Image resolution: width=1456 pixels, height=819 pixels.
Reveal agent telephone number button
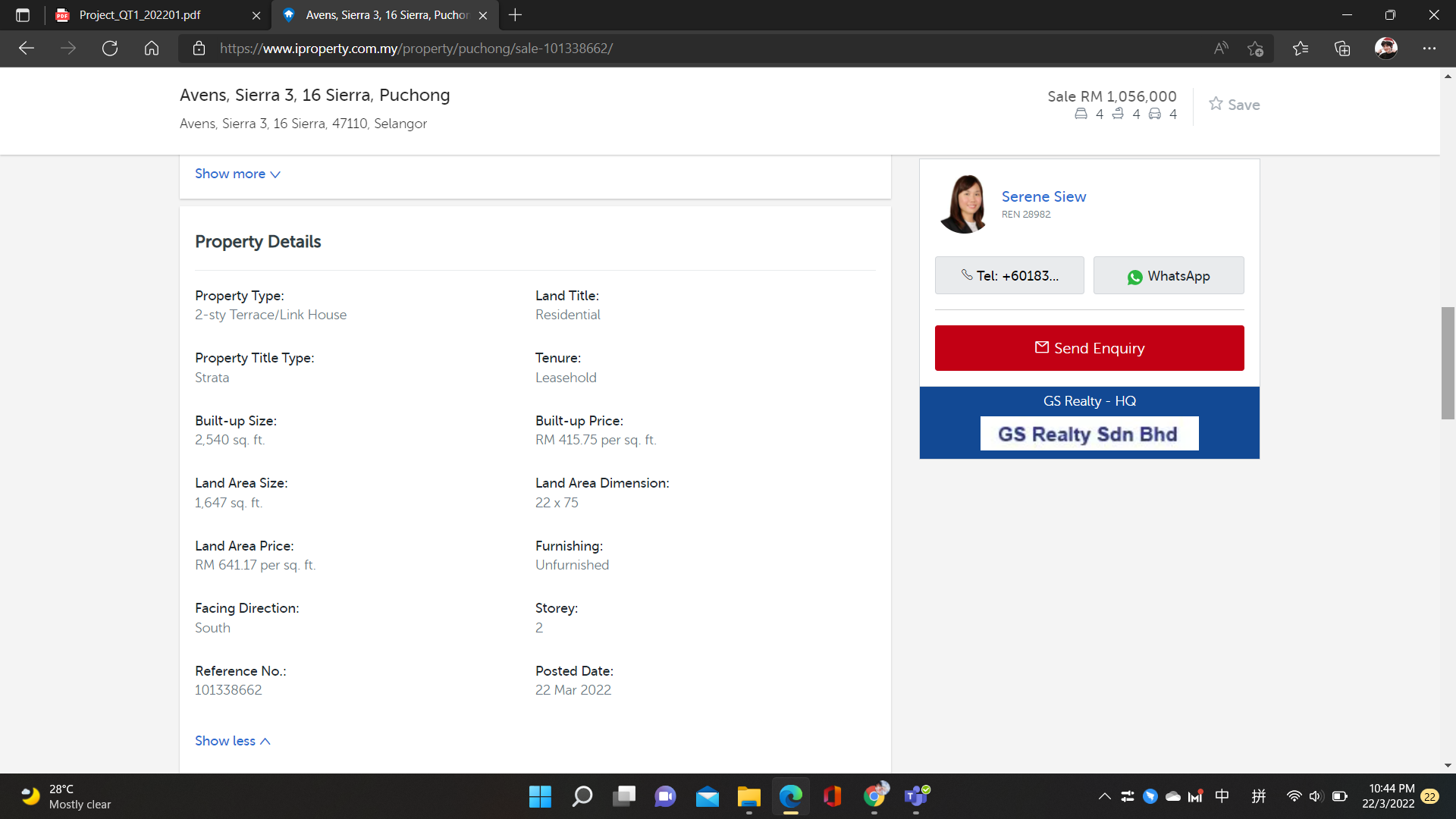pos(1009,276)
